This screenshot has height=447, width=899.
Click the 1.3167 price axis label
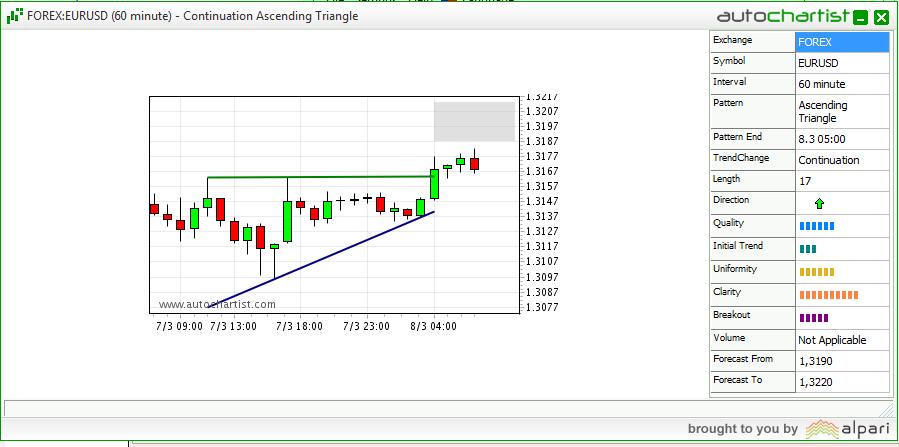tap(542, 171)
